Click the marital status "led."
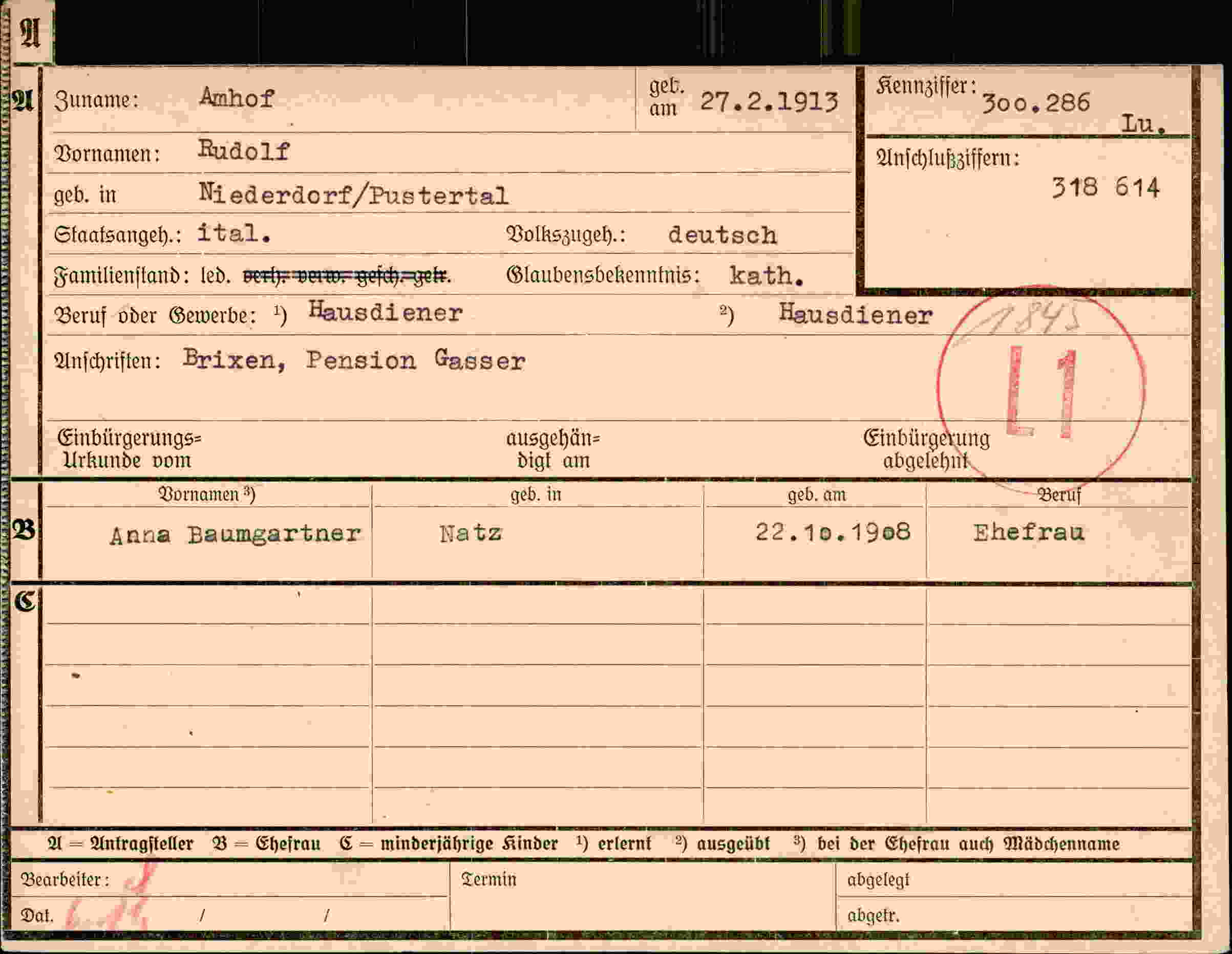This screenshot has height=954, width=1232. pyautogui.click(x=216, y=276)
